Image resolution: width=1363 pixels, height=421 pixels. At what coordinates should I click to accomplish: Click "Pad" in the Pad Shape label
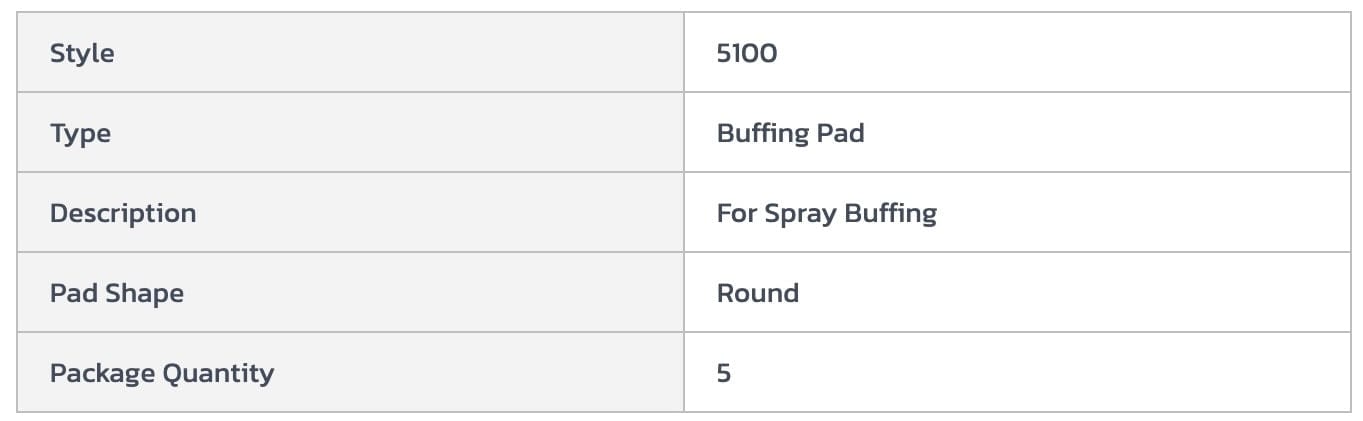click(70, 293)
